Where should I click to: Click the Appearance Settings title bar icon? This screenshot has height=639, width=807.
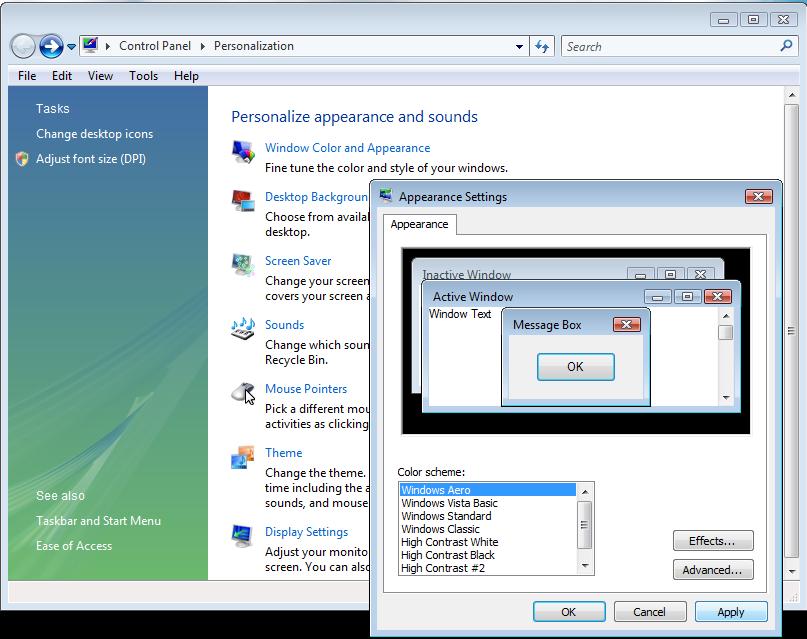tap(386, 196)
